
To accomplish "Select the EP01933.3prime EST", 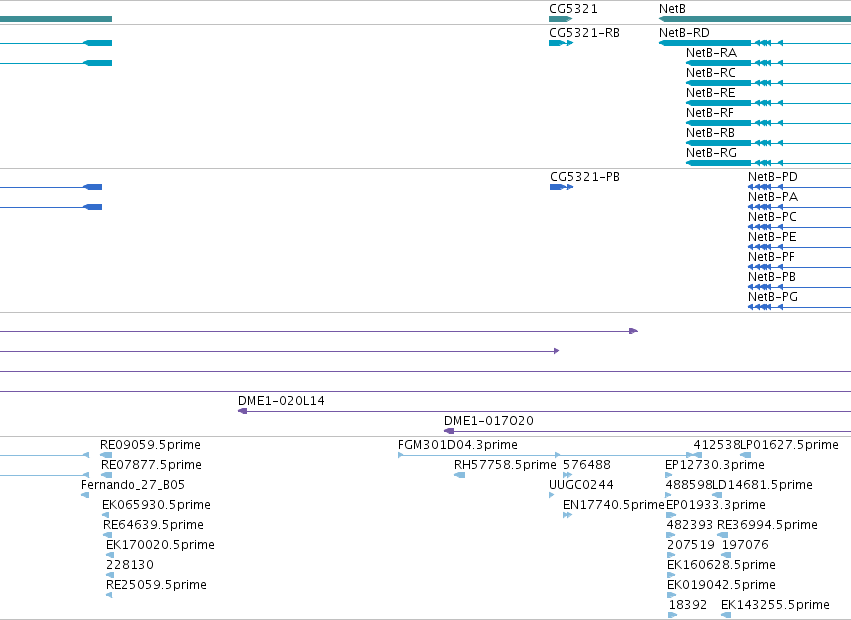I will click(670, 515).
